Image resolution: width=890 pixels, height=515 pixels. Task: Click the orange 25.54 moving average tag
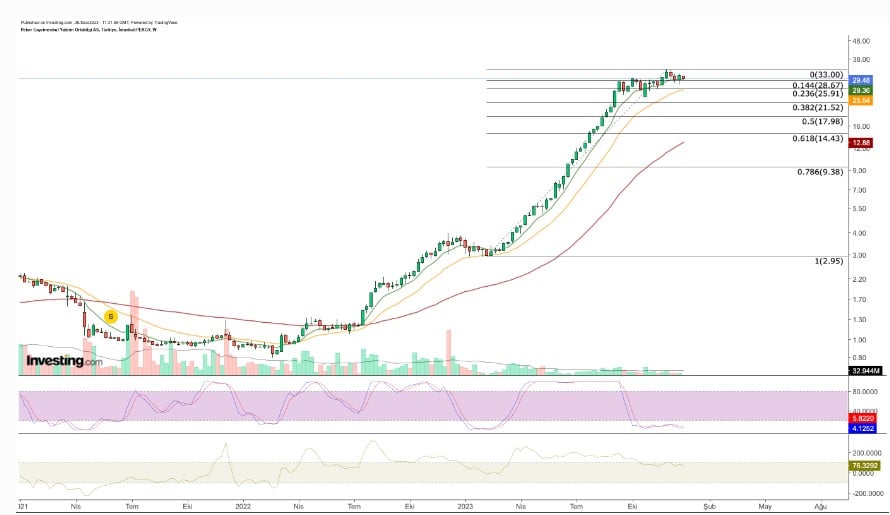(x=860, y=100)
